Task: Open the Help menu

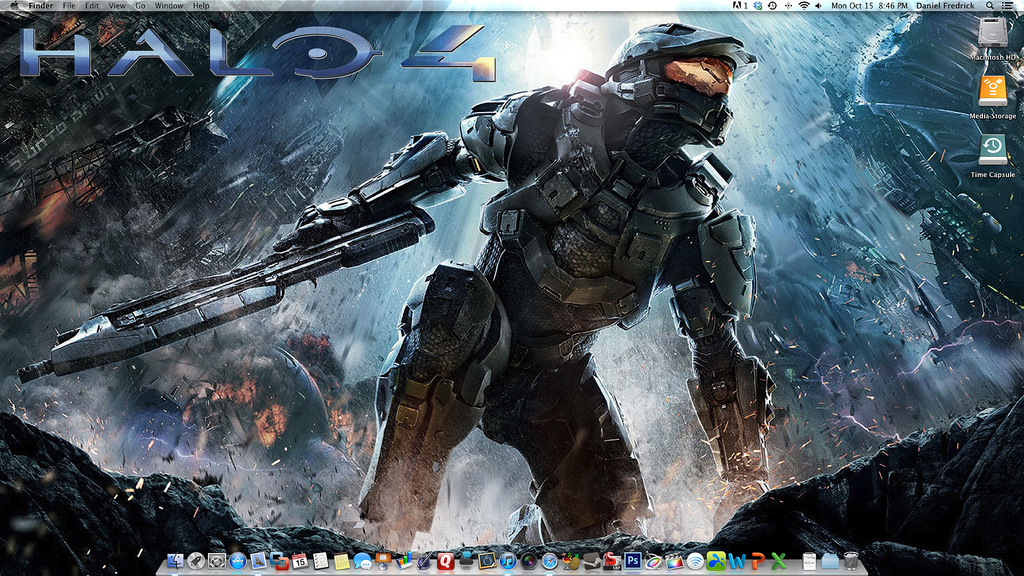Action: pos(201,5)
